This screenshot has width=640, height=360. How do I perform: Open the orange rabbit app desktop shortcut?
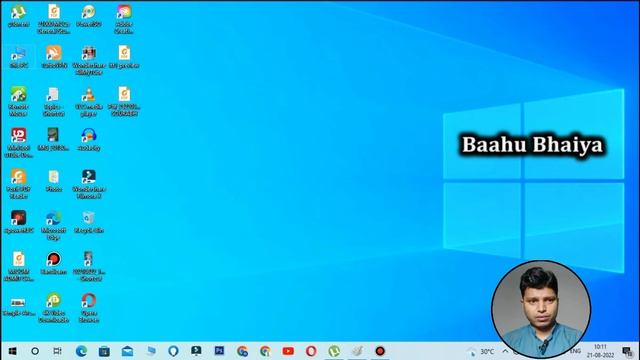pos(53,57)
